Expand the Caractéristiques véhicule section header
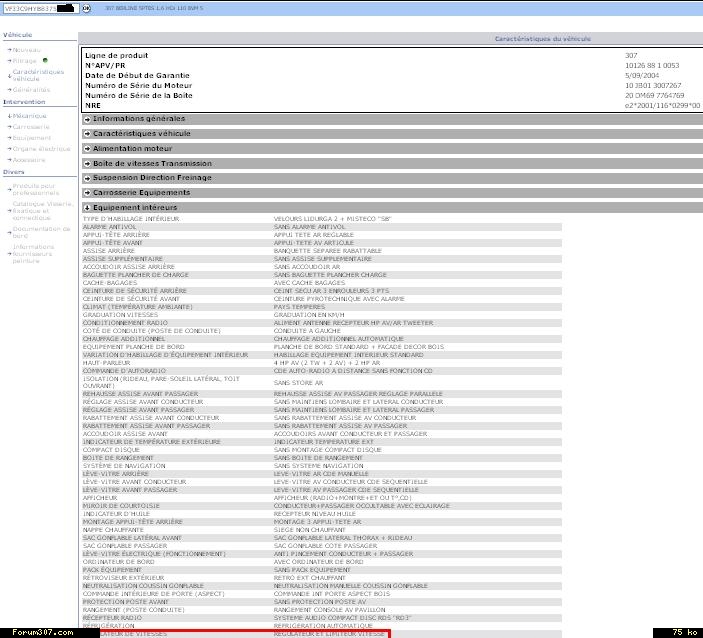Image resolution: width=703 pixels, height=638 pixels. click(392, 134)
